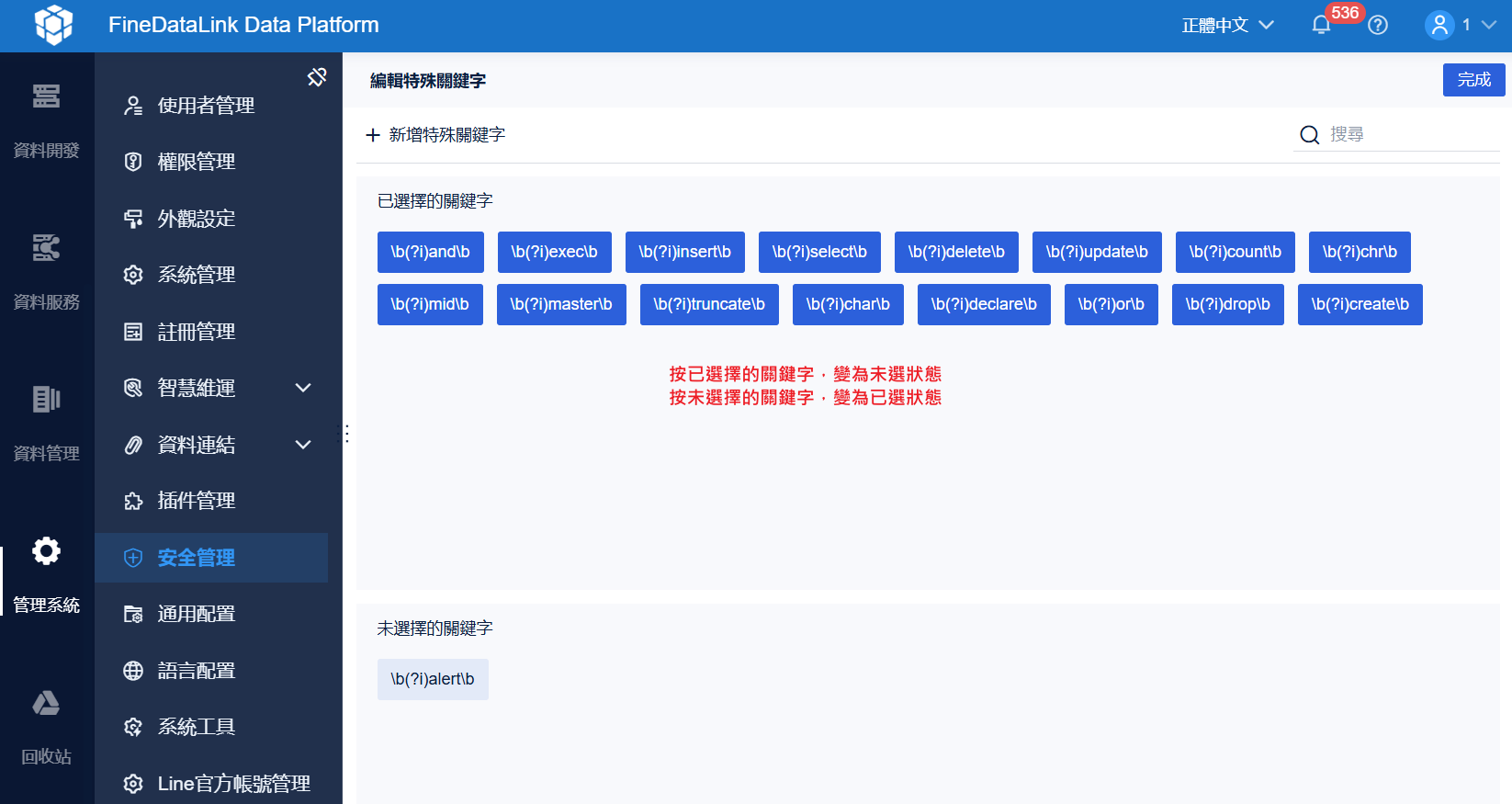Select the 管理系統 gear icon

[x=46, y=551]
